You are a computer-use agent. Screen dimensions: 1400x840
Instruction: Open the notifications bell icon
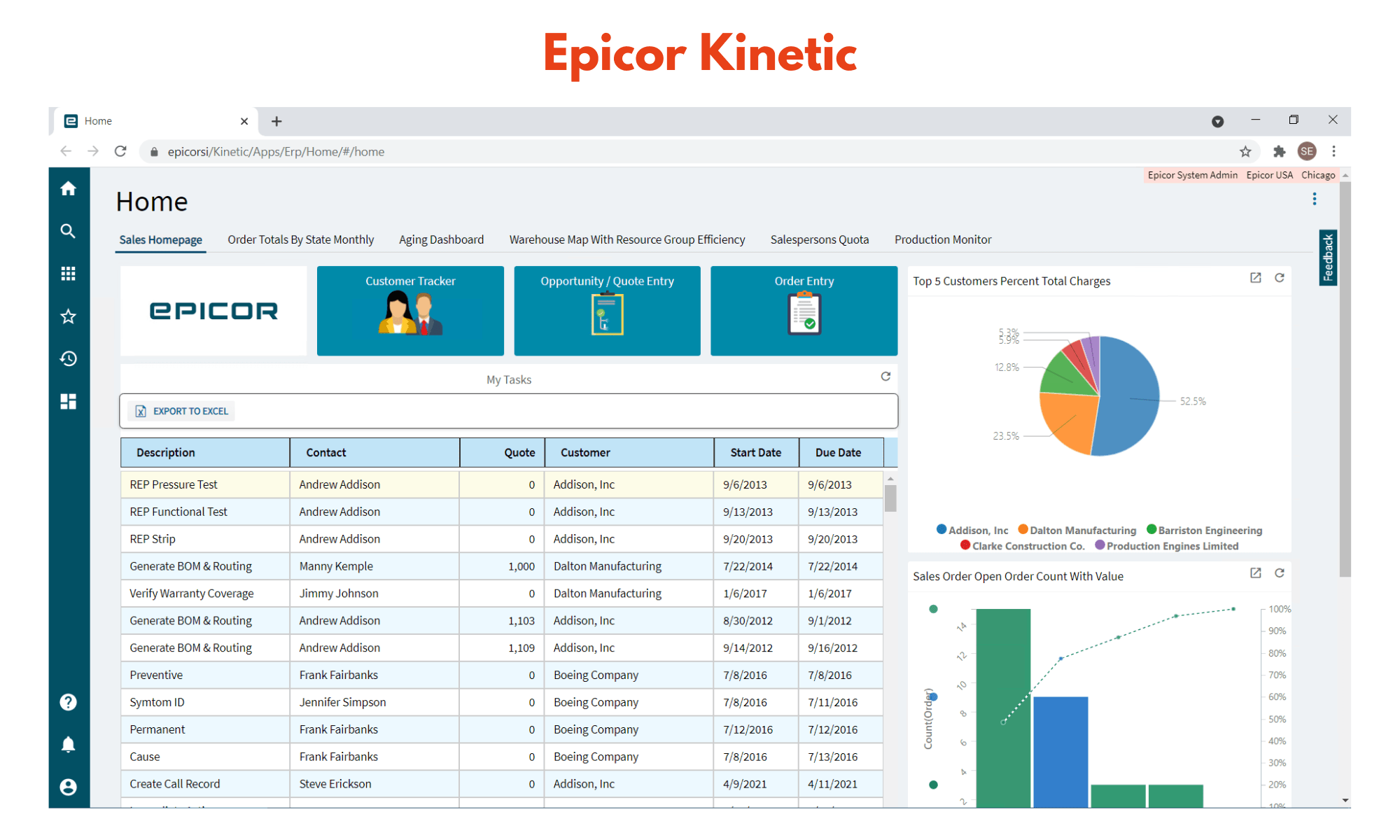pos(68,744)
